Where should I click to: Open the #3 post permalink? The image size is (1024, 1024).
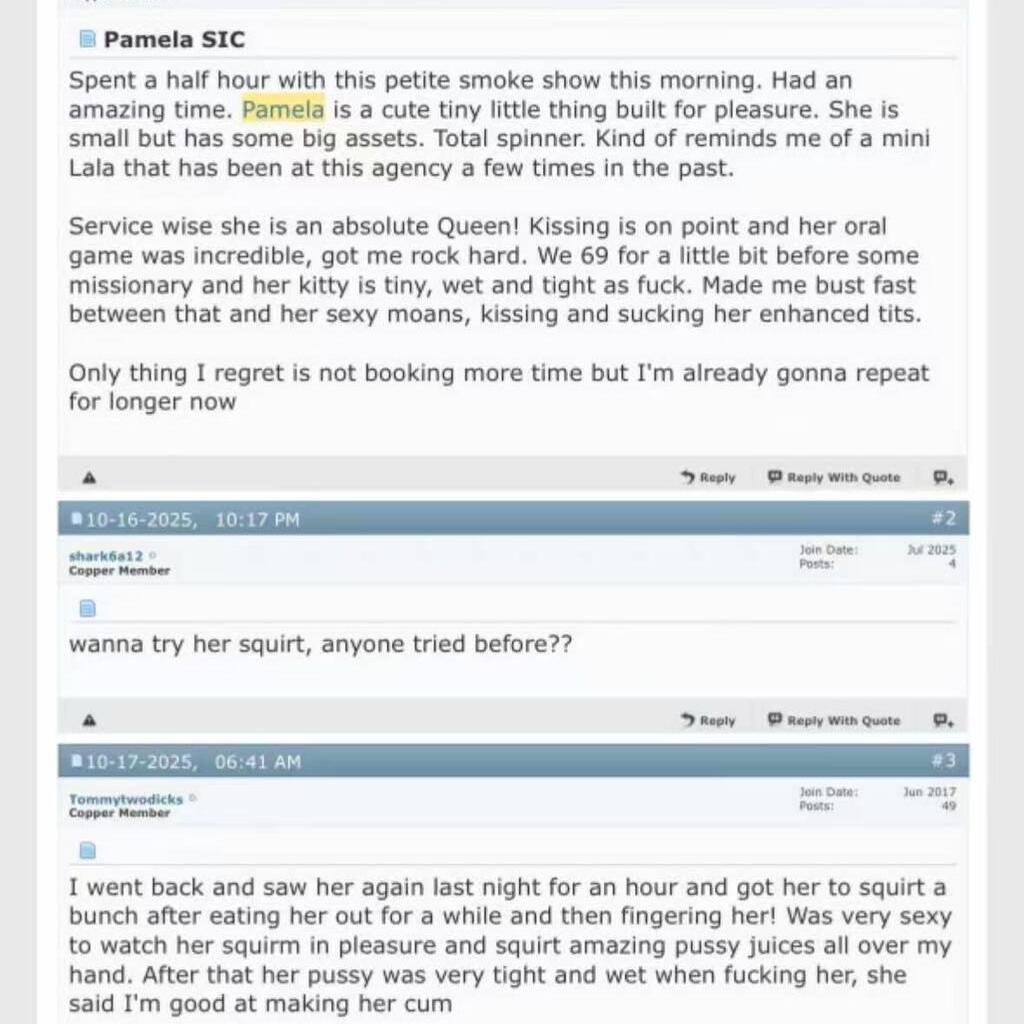pos(944,762)
